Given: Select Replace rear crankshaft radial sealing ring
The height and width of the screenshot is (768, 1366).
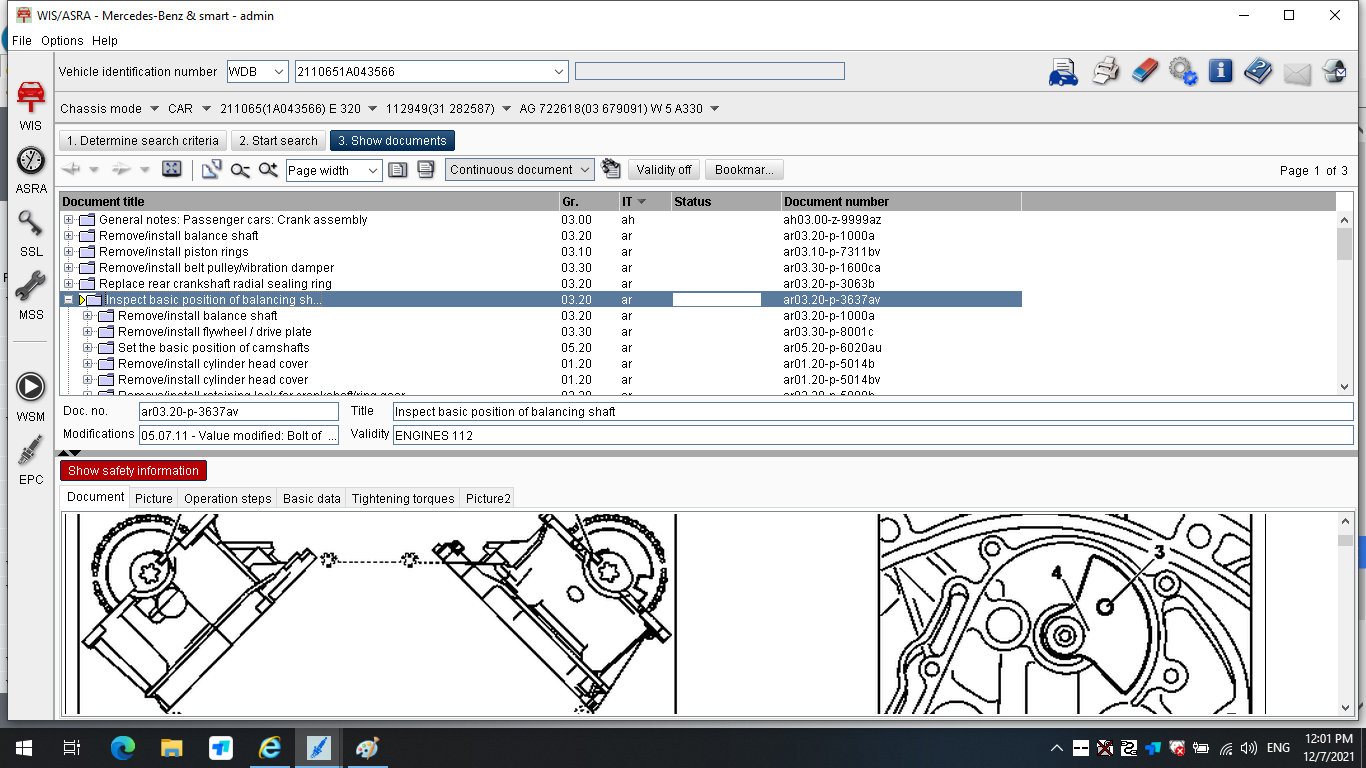Looking at the screenshot, I should click(x=215, y=284).
